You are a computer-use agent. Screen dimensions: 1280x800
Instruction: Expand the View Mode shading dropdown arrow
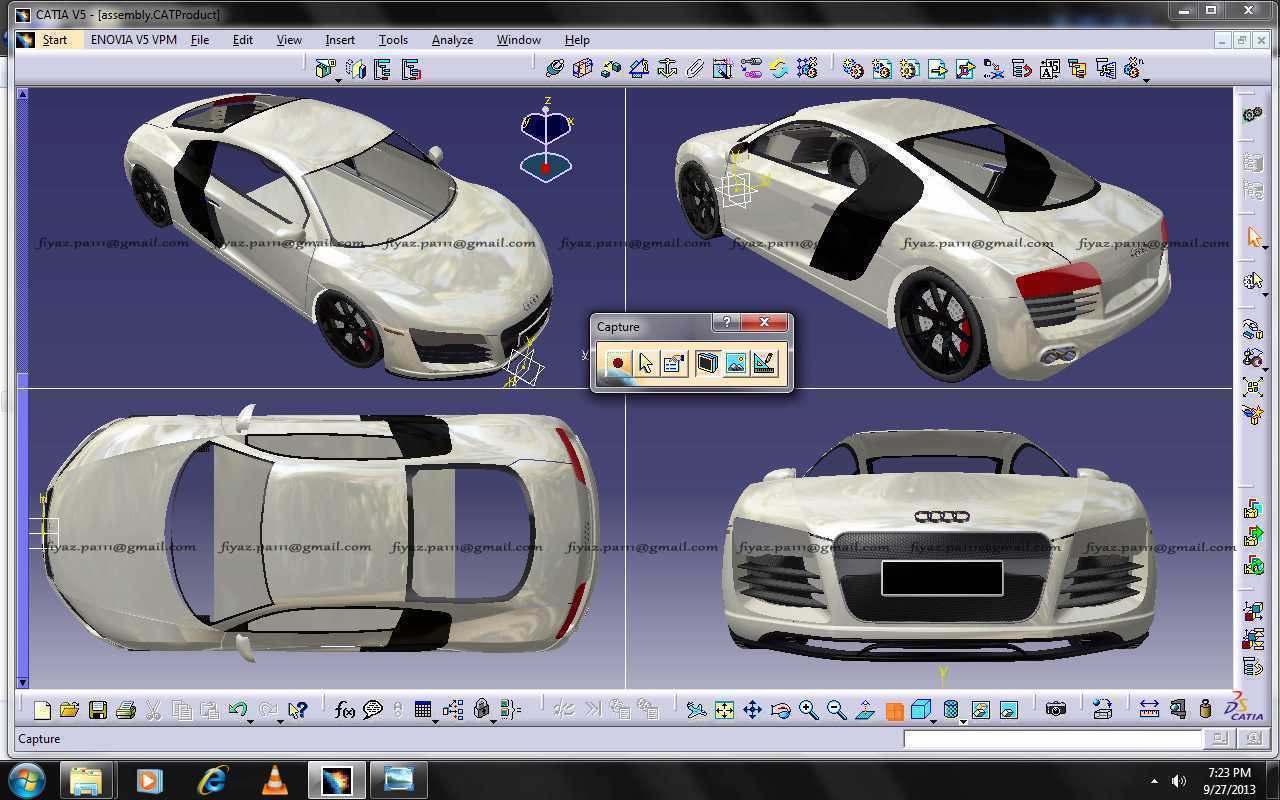click(x=962, y=720)
